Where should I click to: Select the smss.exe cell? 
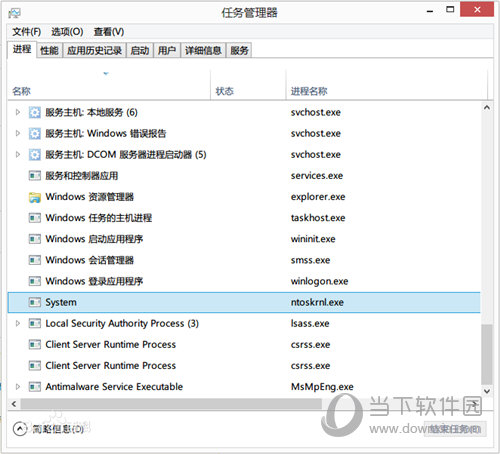click(x=310, y=260)
